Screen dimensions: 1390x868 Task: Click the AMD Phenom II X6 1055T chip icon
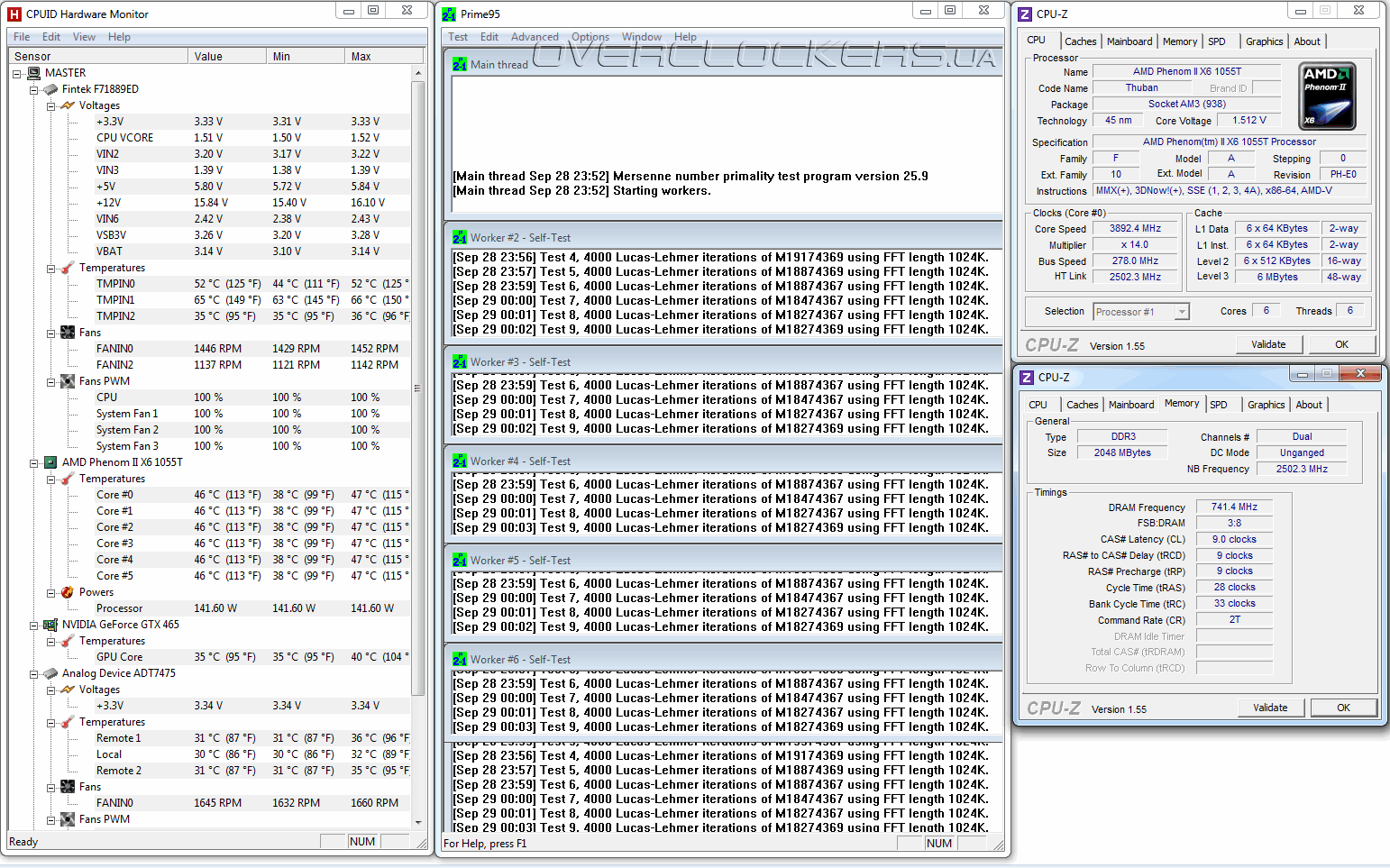50,462
